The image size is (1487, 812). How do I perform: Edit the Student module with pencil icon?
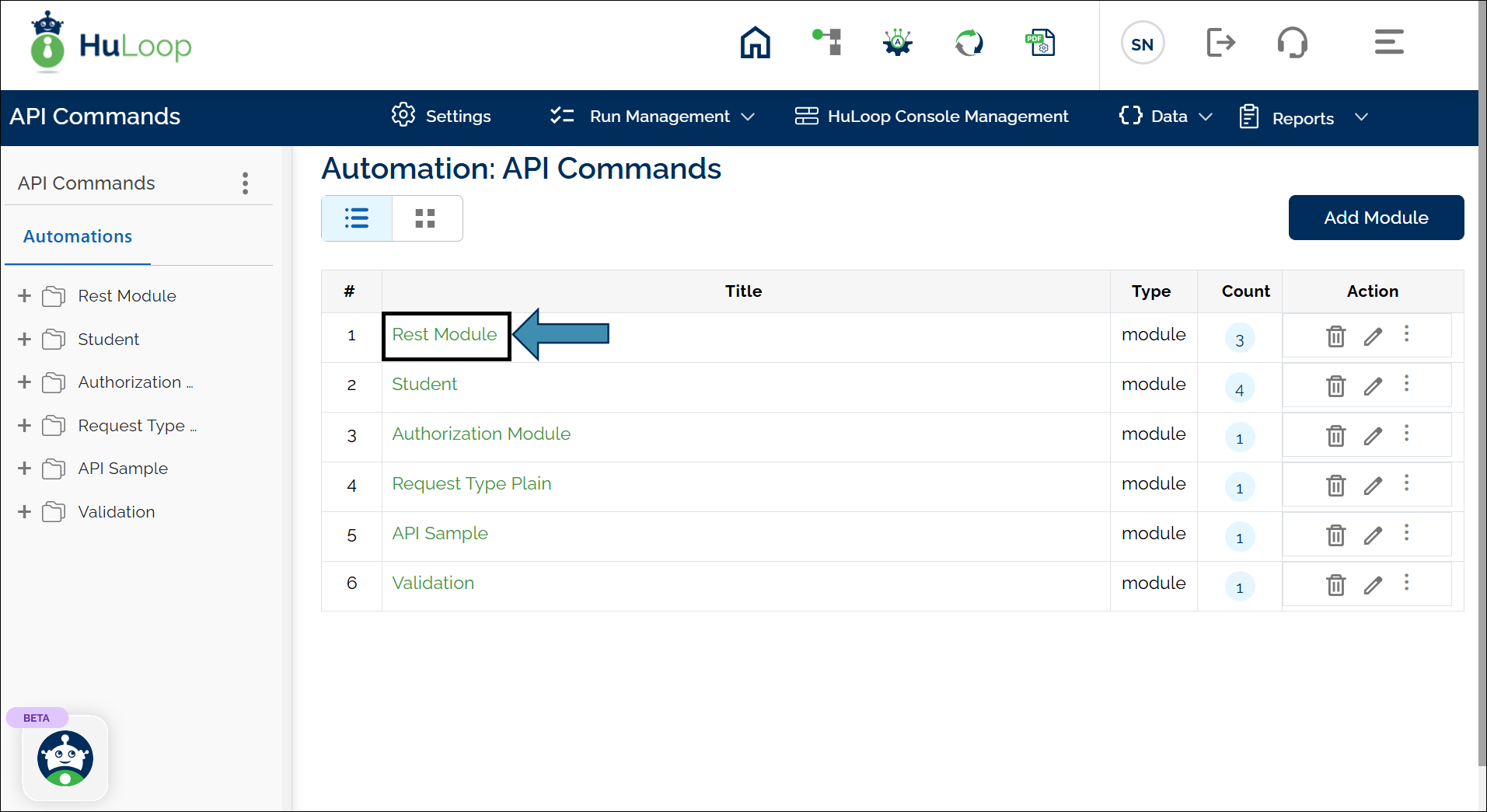pyautogui.click(x=1373, y=386)
